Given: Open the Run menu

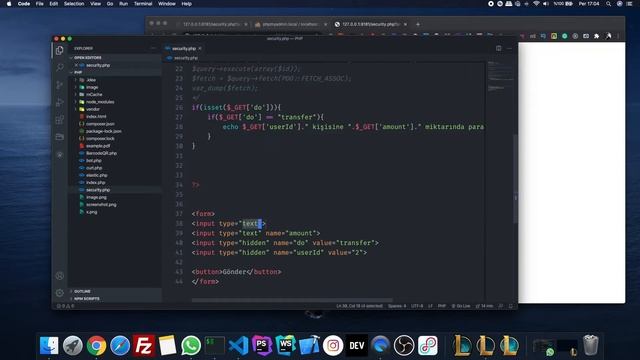Looking at the screenshot, I should click(x=123, y=4).
